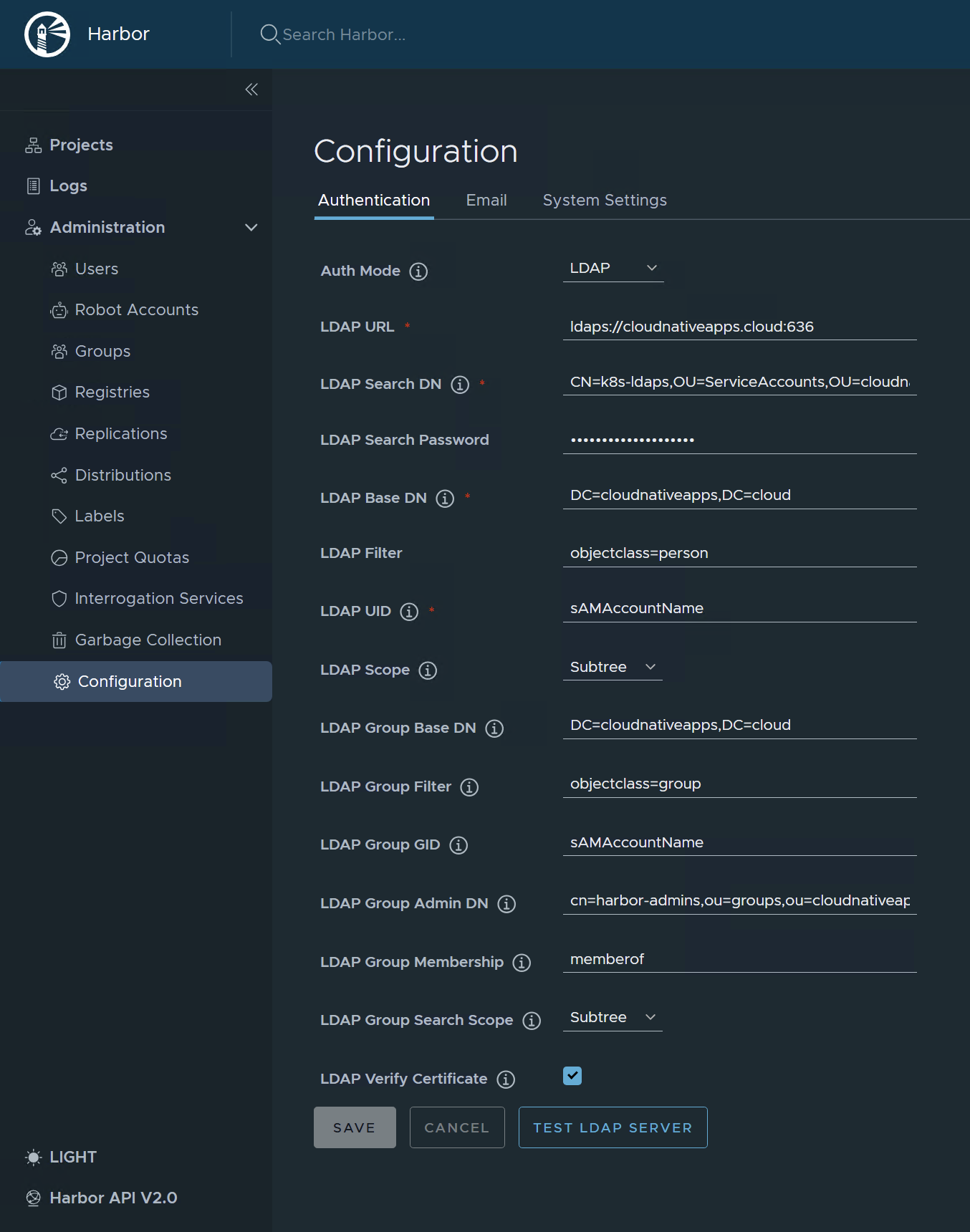Show info for Auth Mode
Viewport: 970px width, 1232px height.
418,271
